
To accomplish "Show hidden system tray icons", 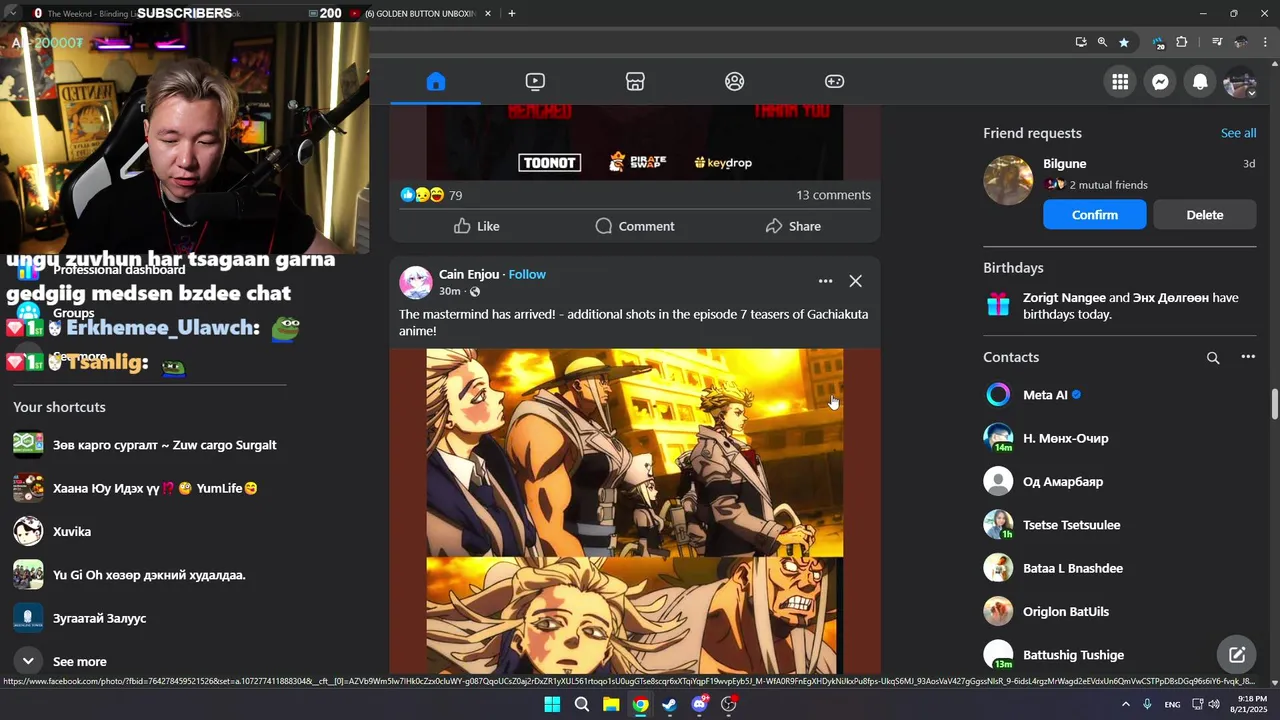I will [1126, 705].
